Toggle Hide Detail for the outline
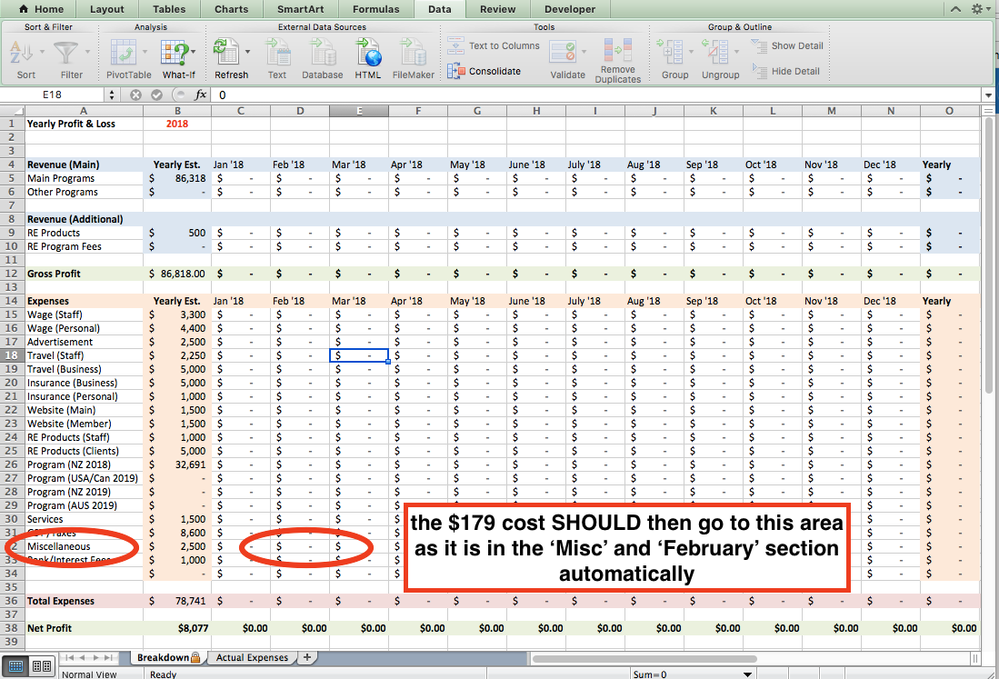999x679 pixels. point(785,70)
